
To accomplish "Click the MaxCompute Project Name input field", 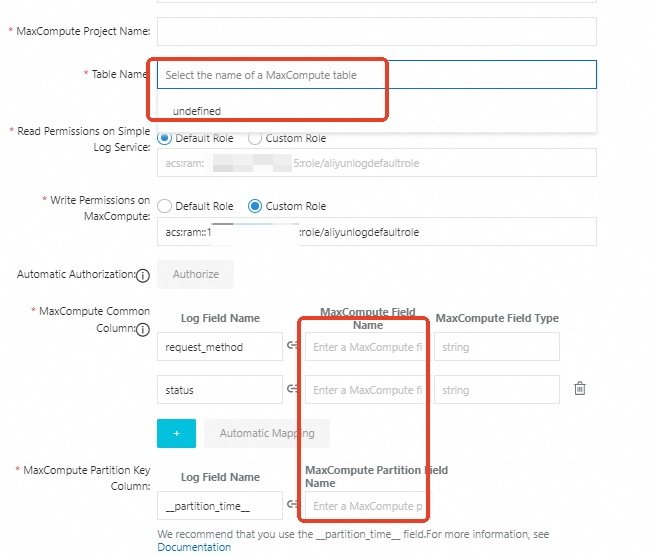I will tap(377, 31).
